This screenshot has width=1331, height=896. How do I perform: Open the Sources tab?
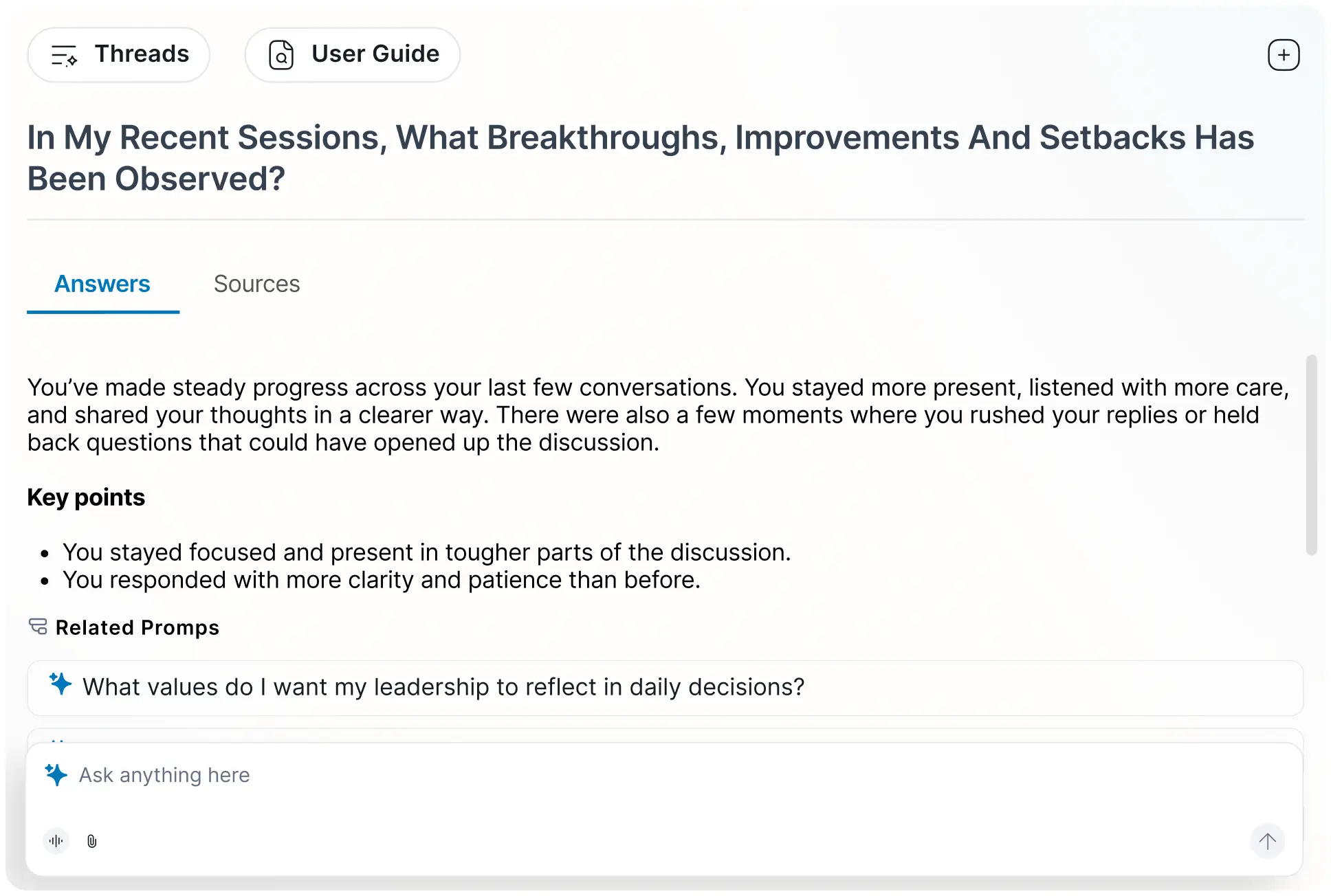pyautogui.click(x=256, y=284)
